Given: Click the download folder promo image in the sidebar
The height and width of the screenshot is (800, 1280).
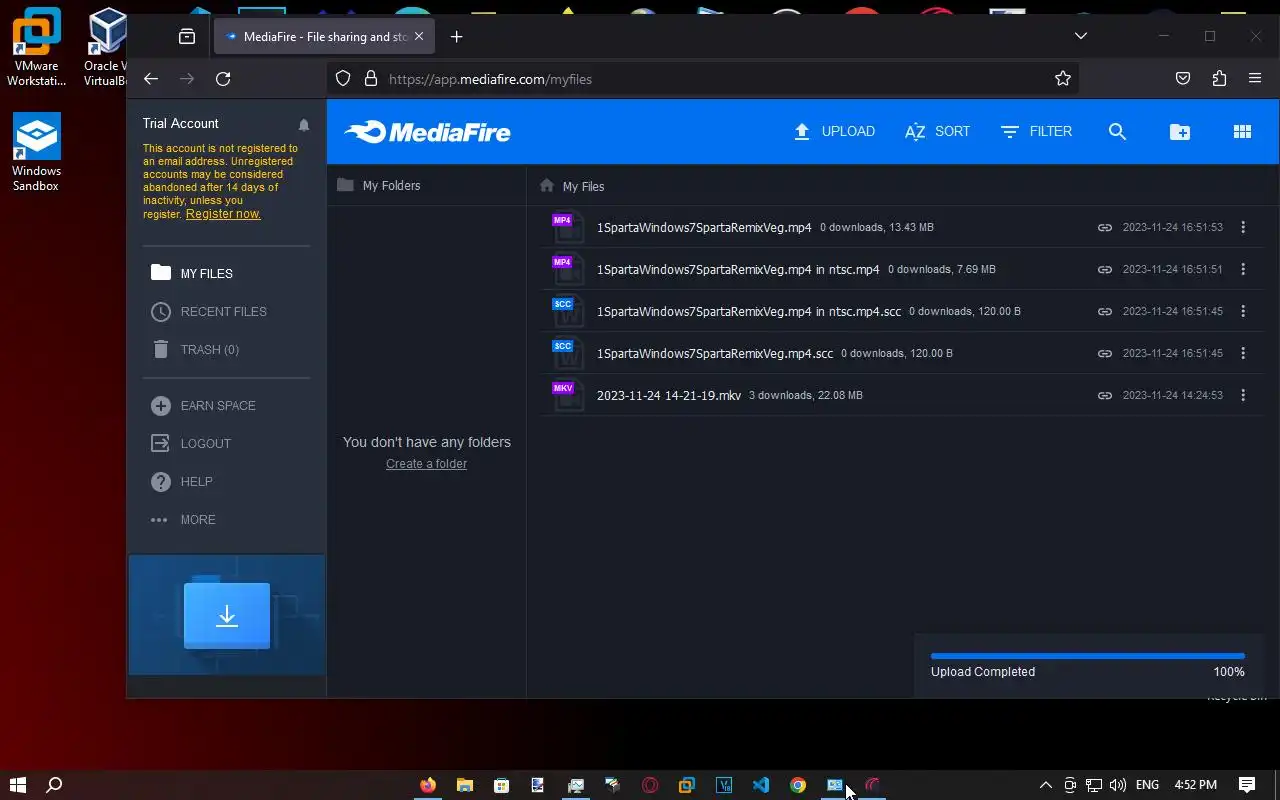Looking at the screenshot, I should tap(227, 615).
